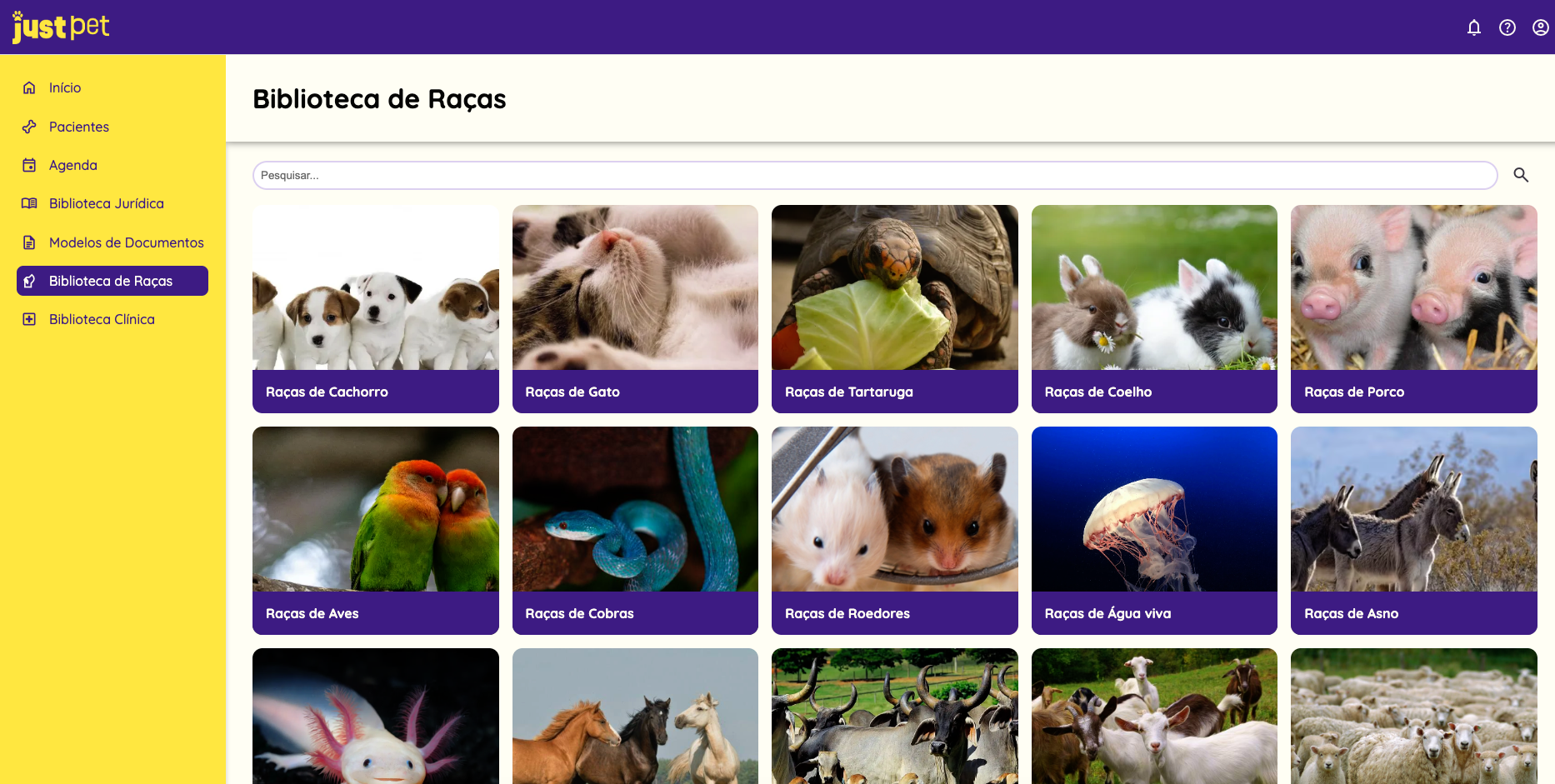Open the sleeping cats photo
The image size is (1555, 784).
635,287
